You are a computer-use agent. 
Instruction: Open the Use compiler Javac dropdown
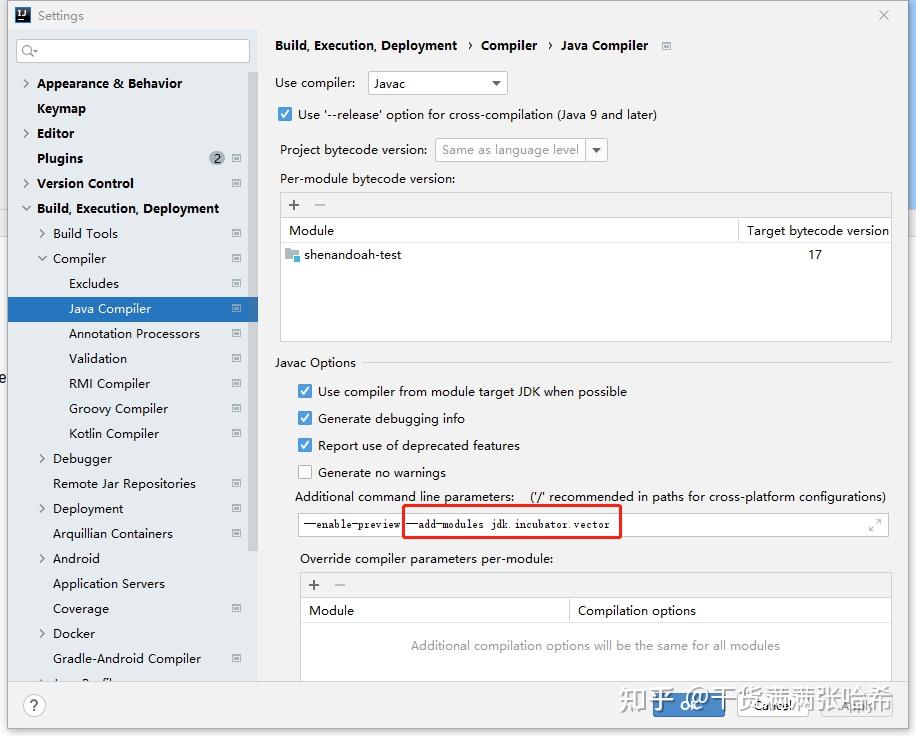pyautogui.click(x=438, y=84)
